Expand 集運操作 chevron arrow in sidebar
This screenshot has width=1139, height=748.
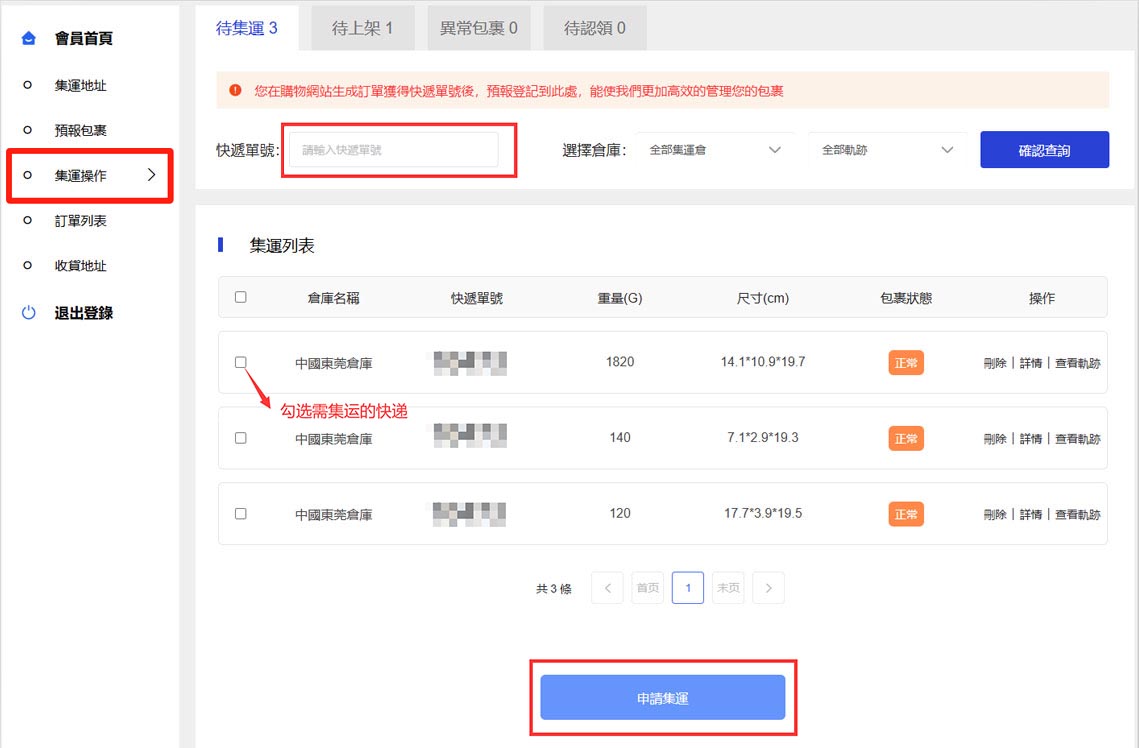point(151,175)
